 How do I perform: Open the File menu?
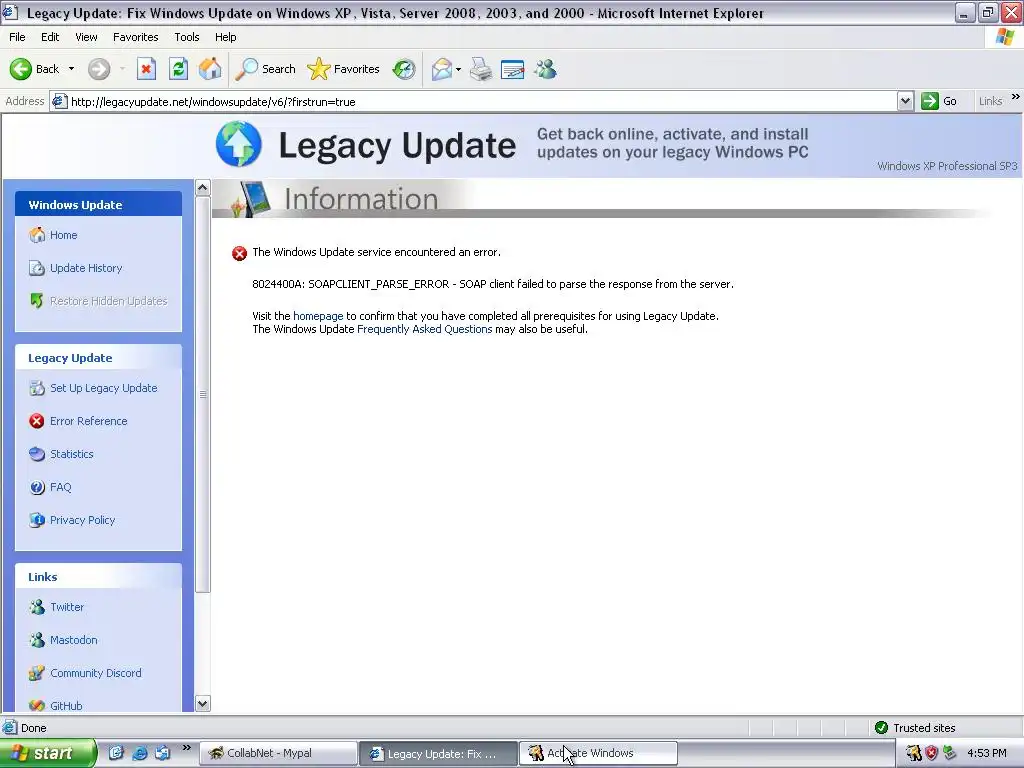(x=17, y=37)
